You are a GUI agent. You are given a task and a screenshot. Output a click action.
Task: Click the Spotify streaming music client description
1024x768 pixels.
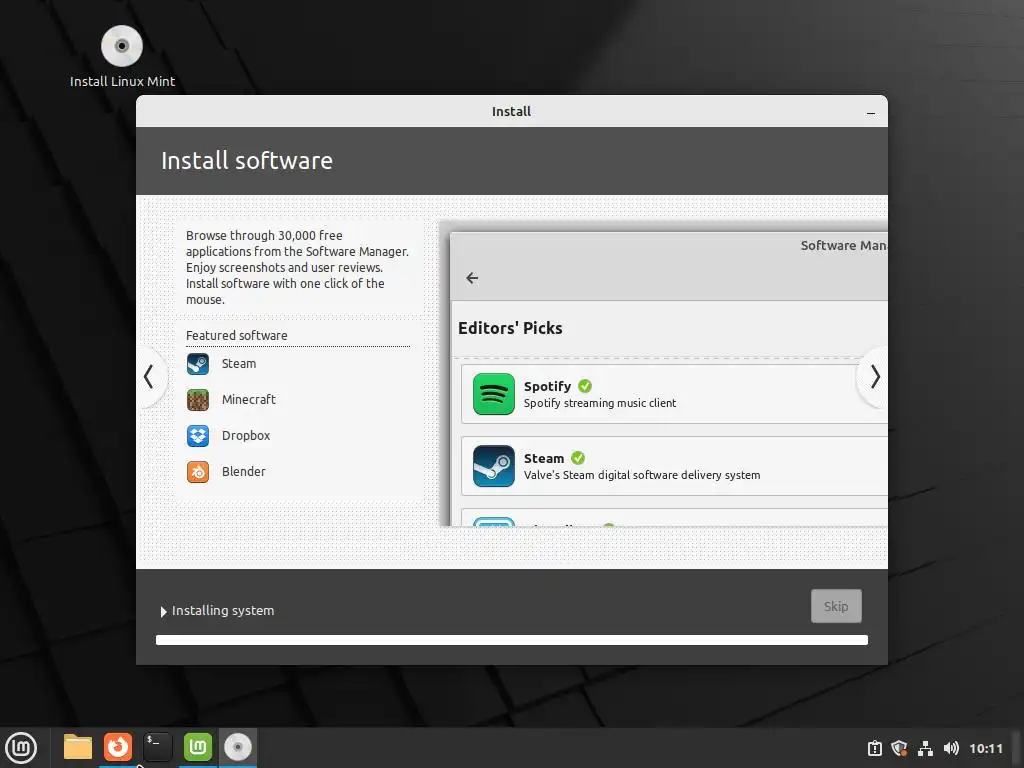[x=600, y=404]
